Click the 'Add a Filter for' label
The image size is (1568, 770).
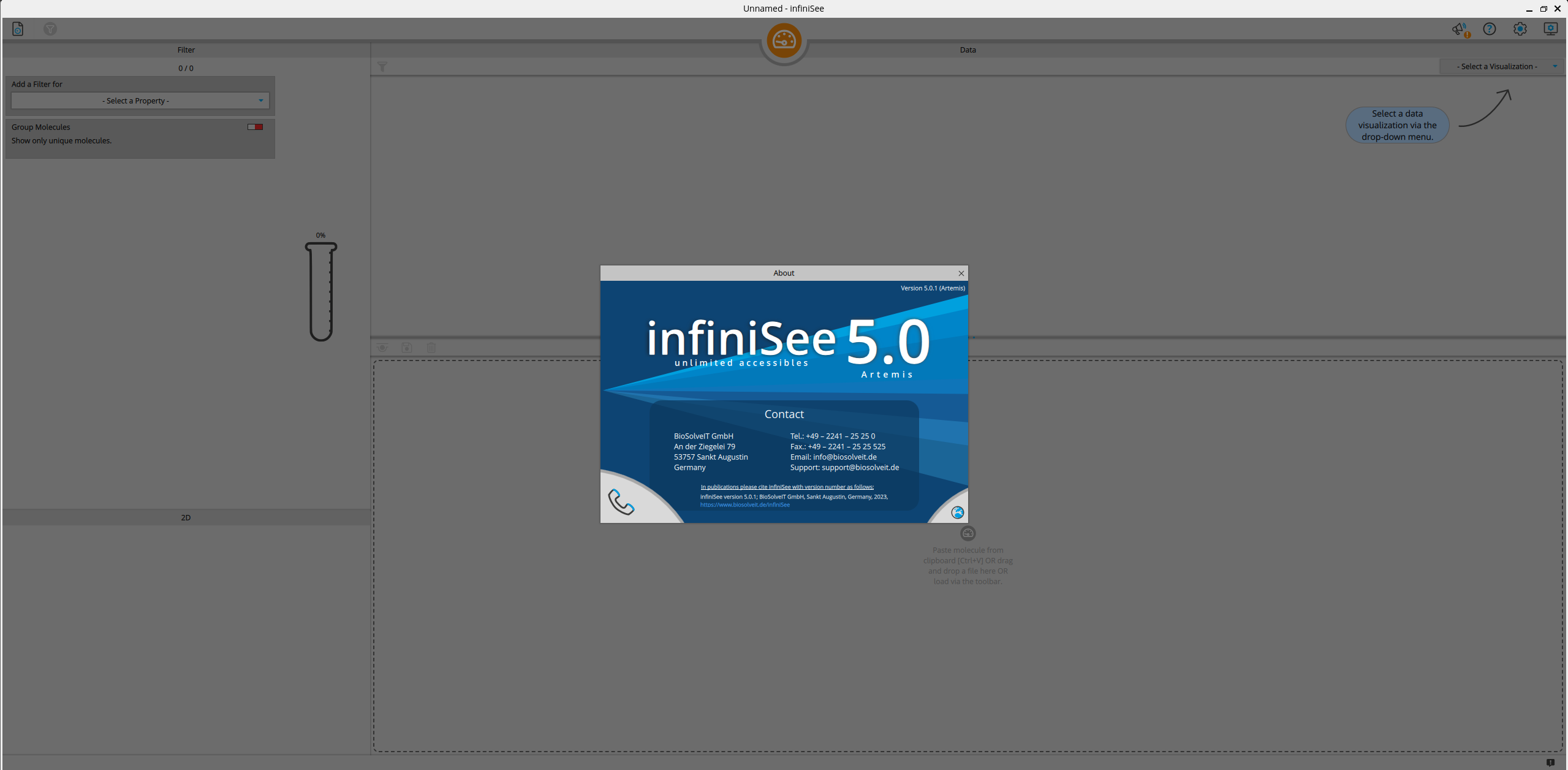(x=37, y=84)
